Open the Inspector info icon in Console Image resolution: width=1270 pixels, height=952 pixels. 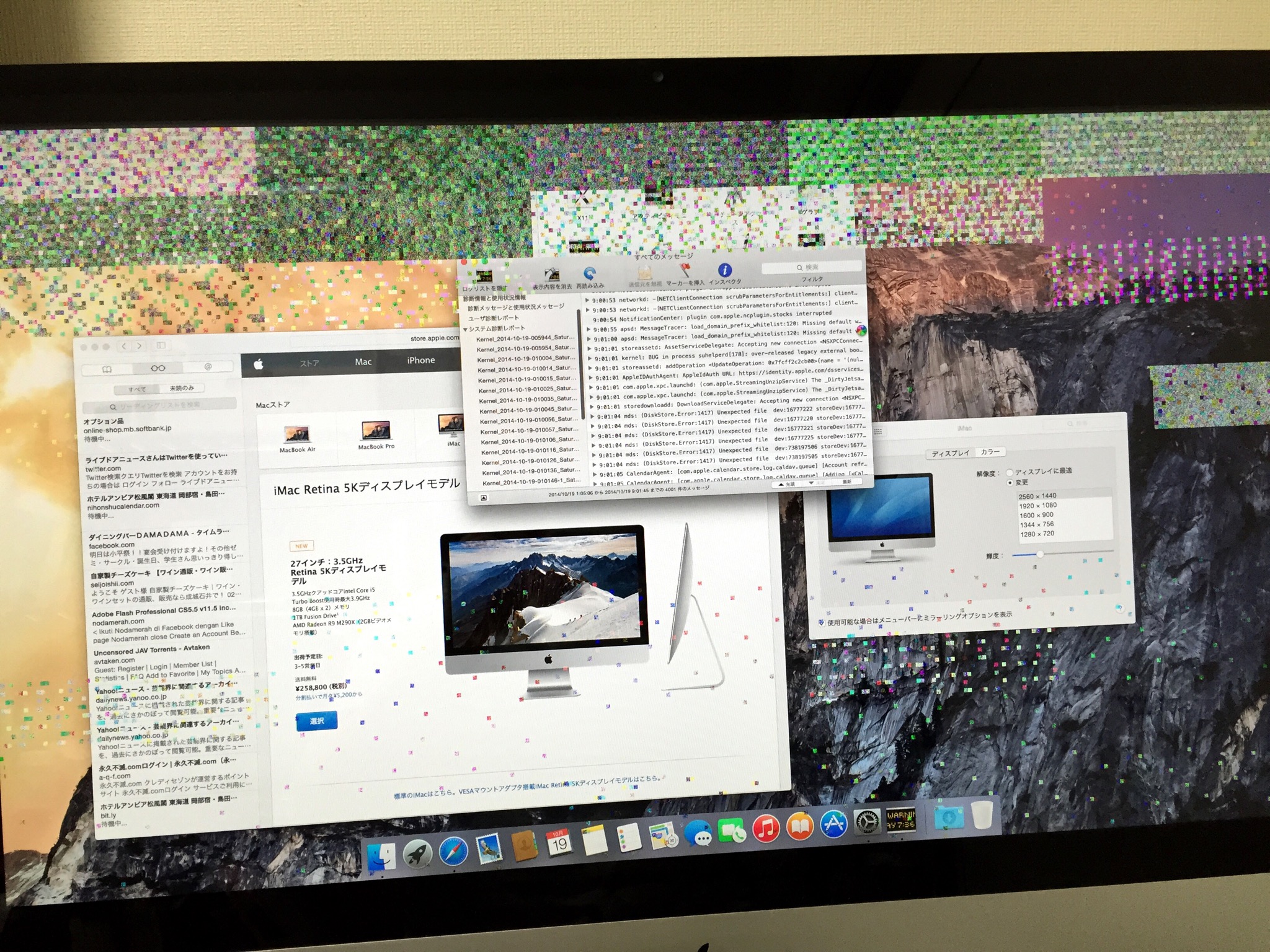coord(724,270)
